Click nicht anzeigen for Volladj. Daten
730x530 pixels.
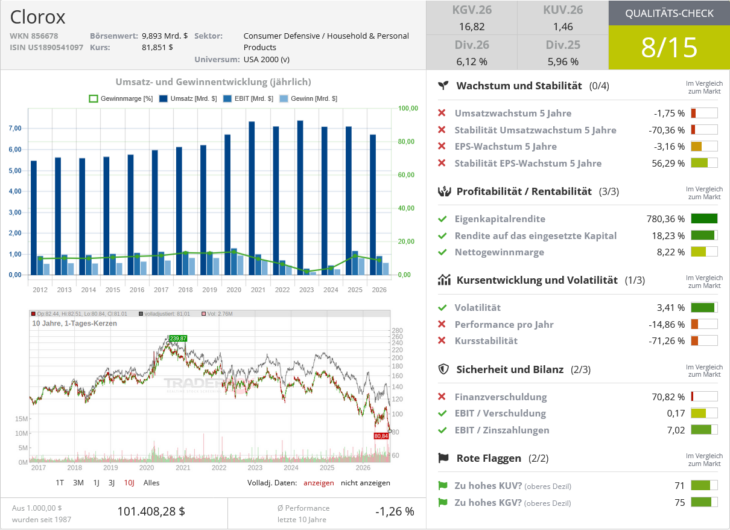coord(365,483)
